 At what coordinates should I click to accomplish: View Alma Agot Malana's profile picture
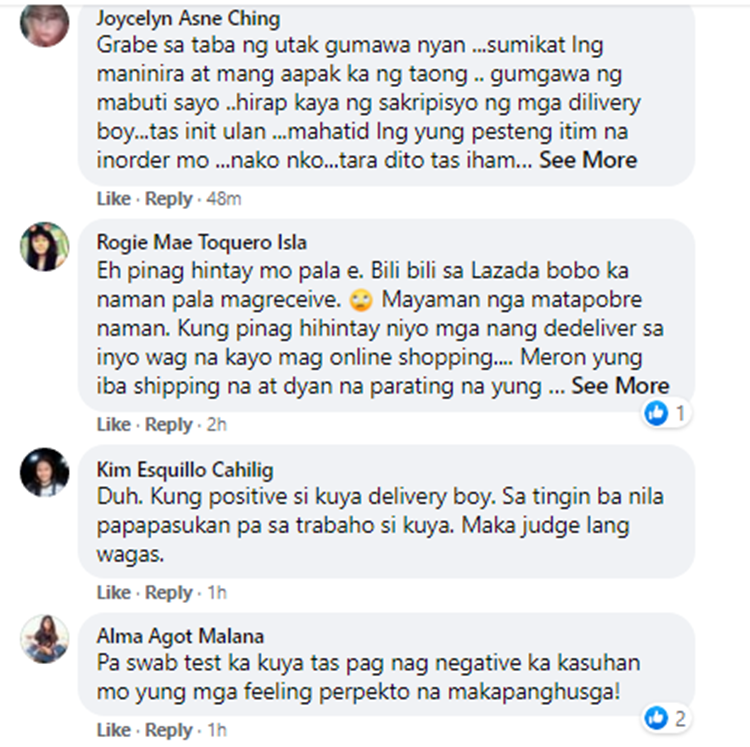[44, 639]
